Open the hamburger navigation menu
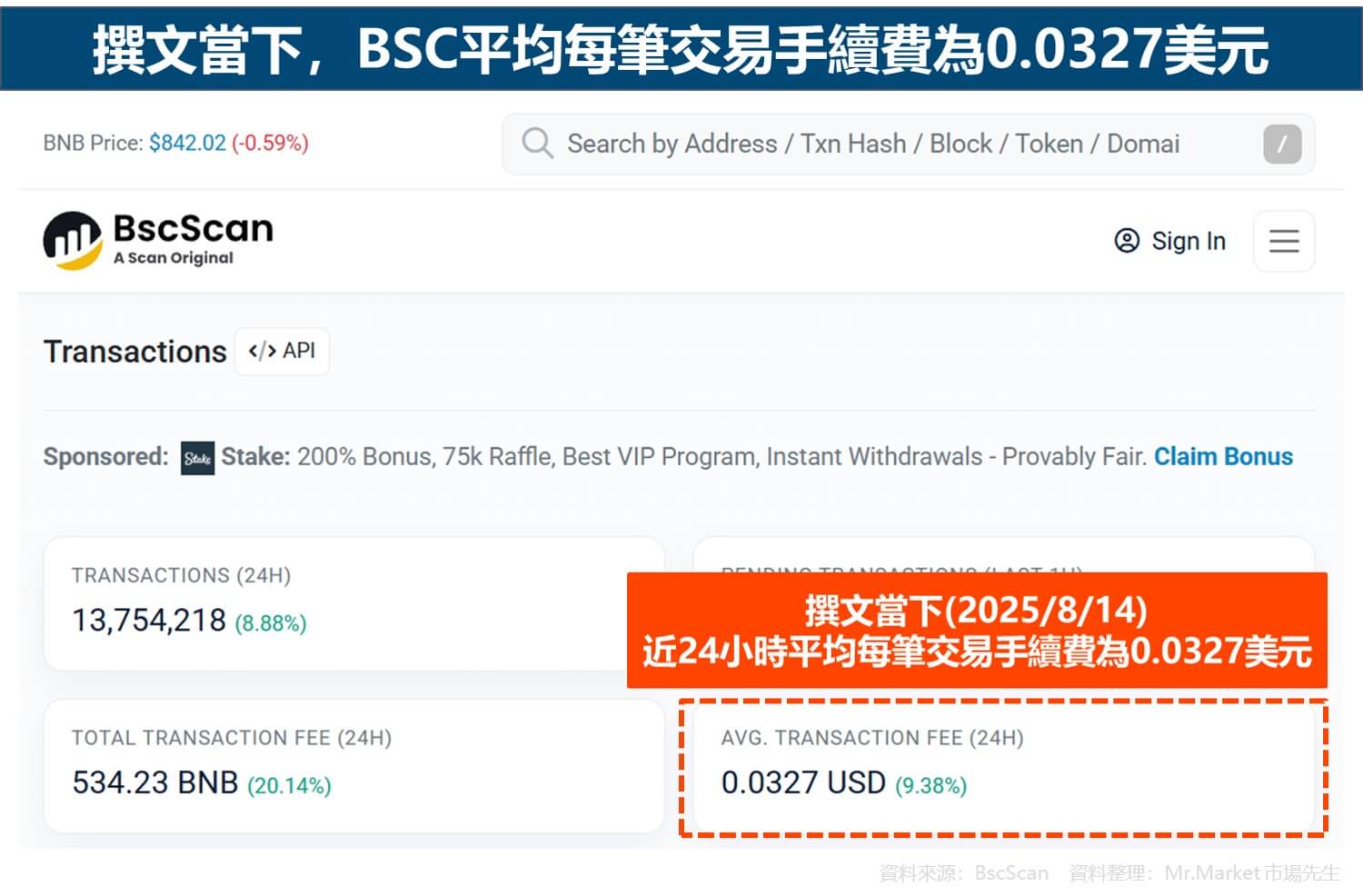 point(1283,241)
